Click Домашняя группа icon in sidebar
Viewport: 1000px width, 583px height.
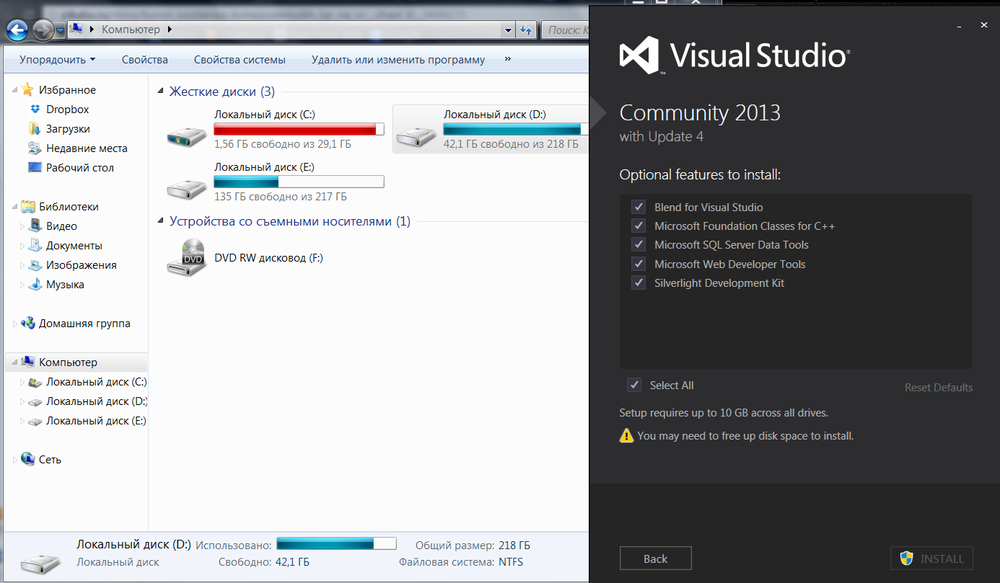27,323
